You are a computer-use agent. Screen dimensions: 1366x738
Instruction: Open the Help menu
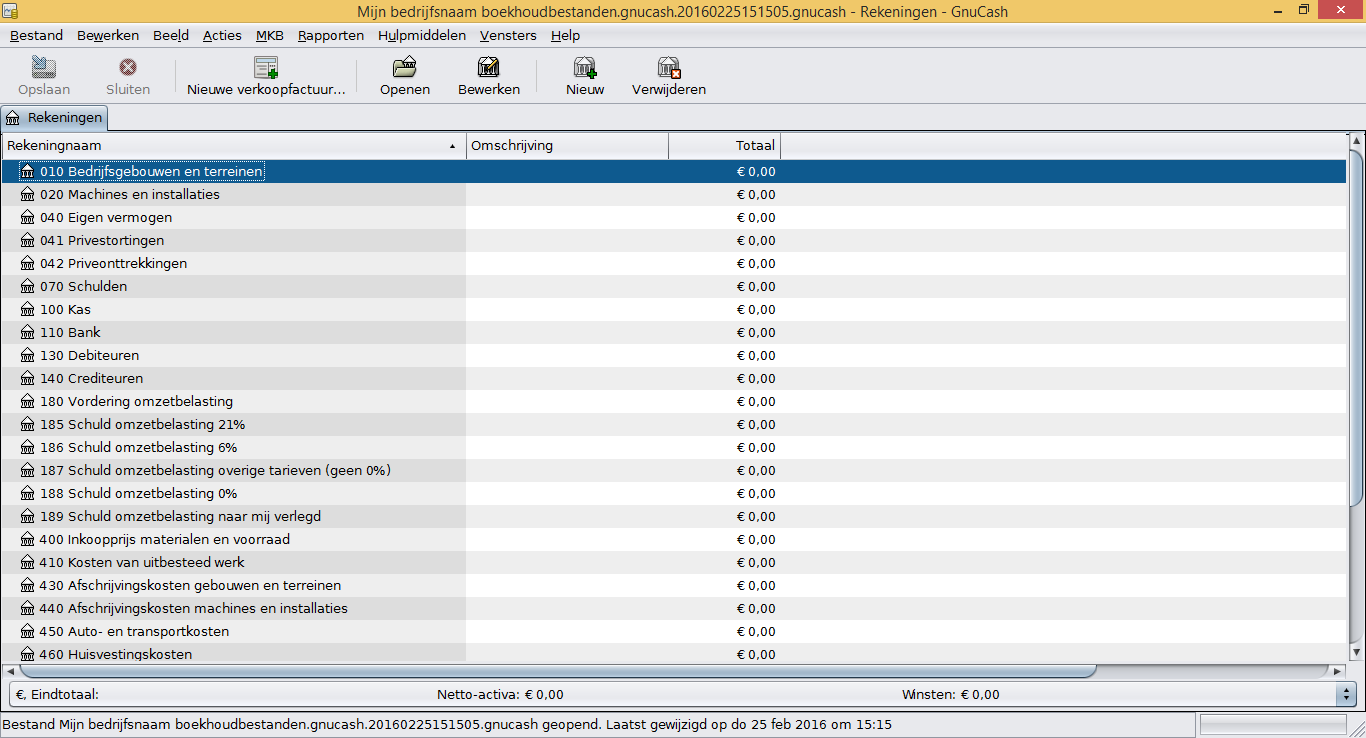tap(565, 35)
